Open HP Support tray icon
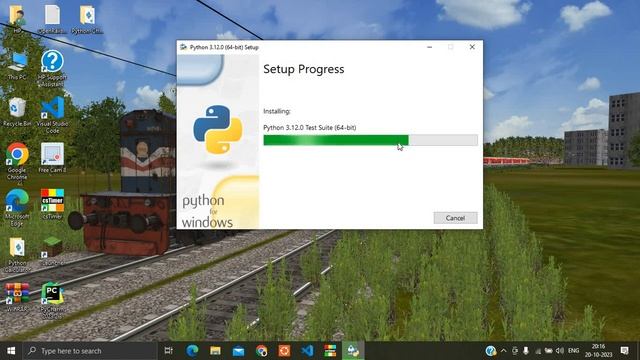The image size is (640, 360). pos(491,351)
